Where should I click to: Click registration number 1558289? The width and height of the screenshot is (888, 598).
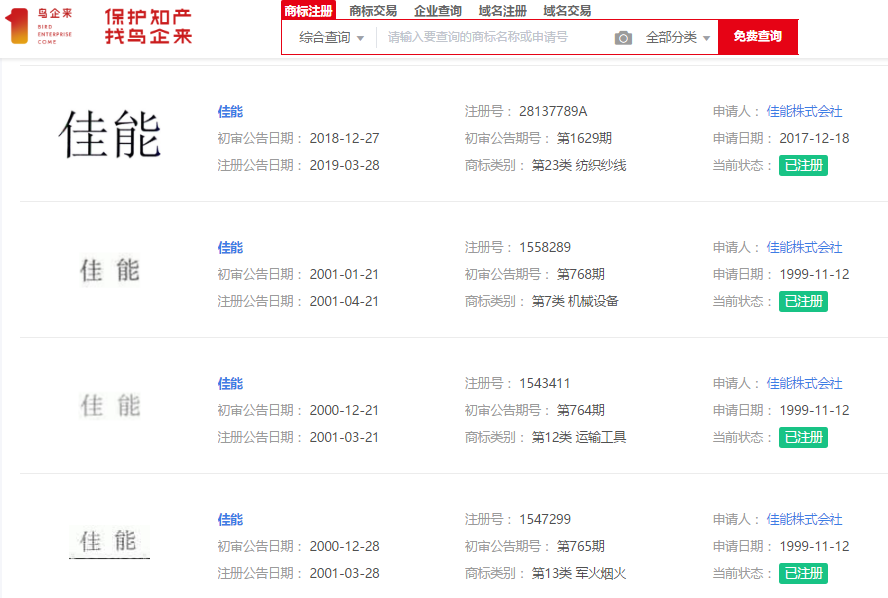click(x=545, y=247)
